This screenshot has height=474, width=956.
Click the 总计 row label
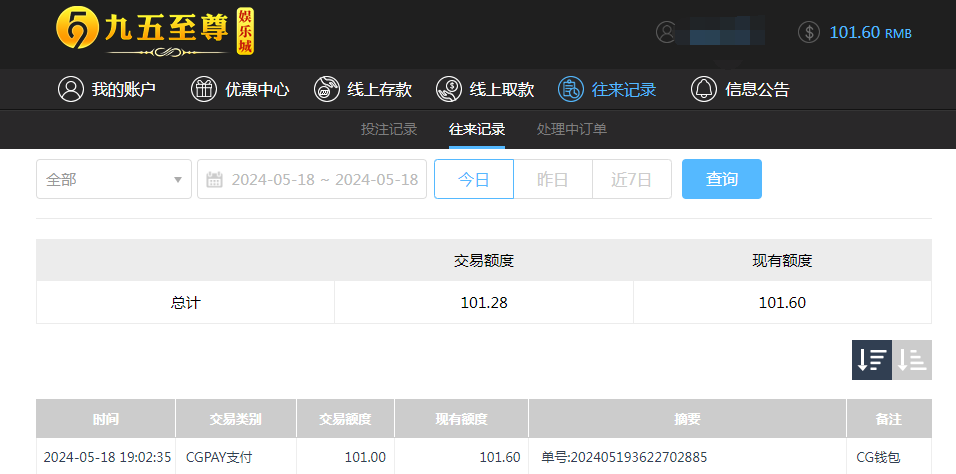click(185, 303)
